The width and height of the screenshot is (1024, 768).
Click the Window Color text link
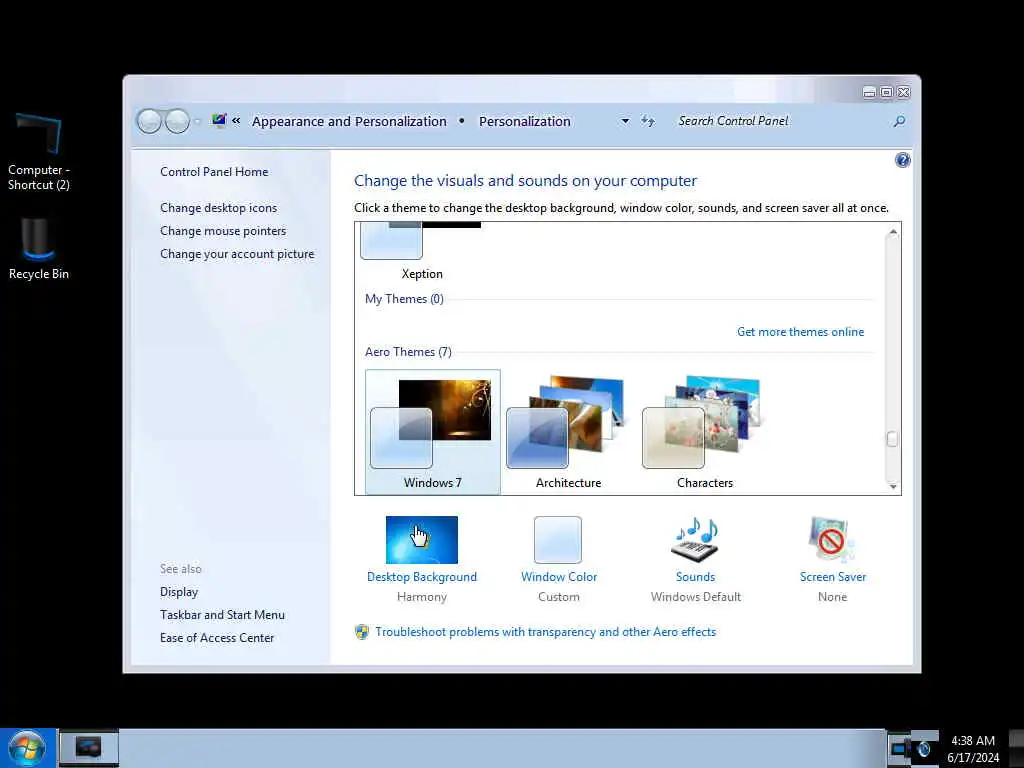[x=559, y=577]
